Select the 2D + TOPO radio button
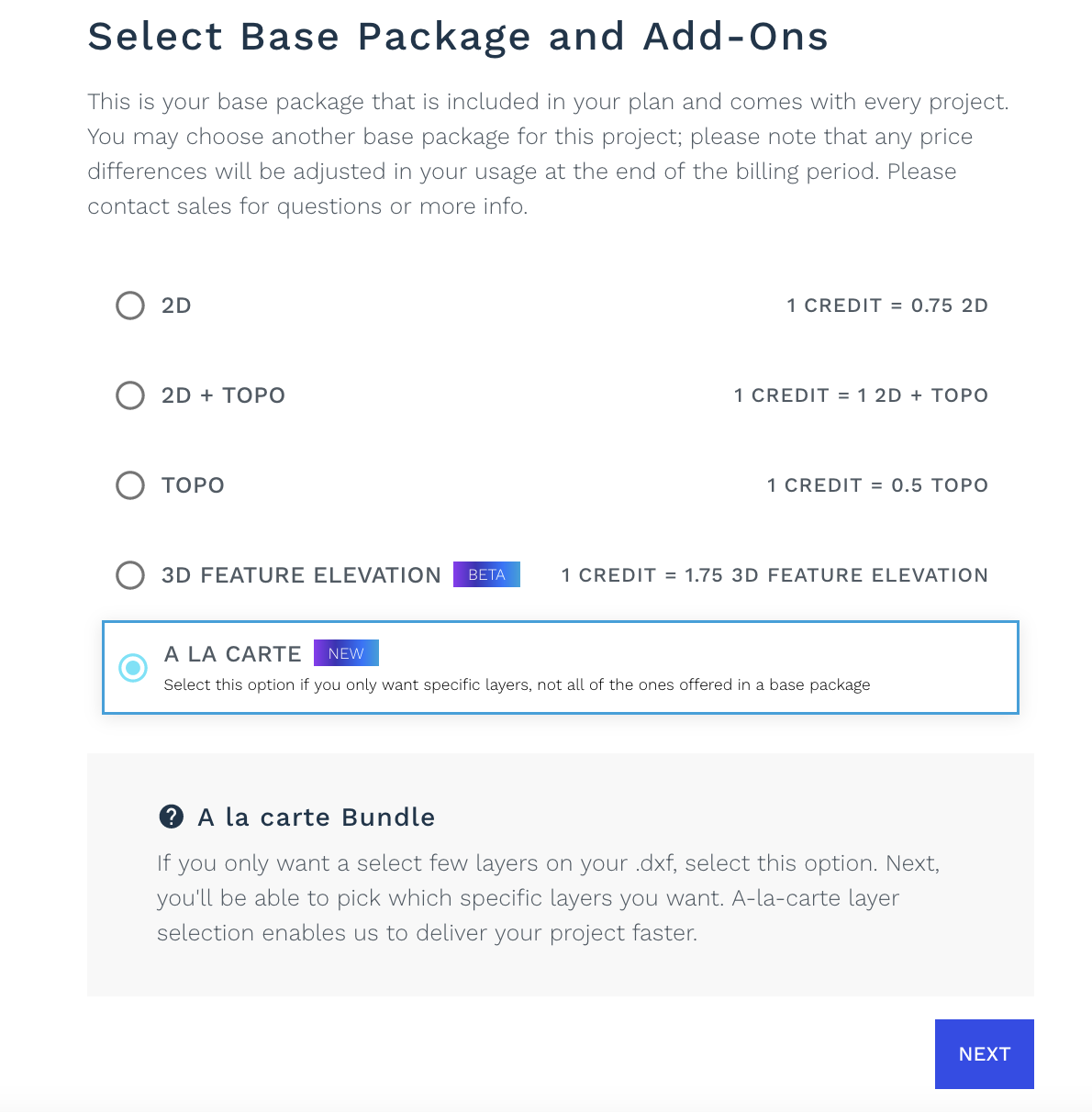This screenshot has width=1092, height=1112. click(130, 395)
